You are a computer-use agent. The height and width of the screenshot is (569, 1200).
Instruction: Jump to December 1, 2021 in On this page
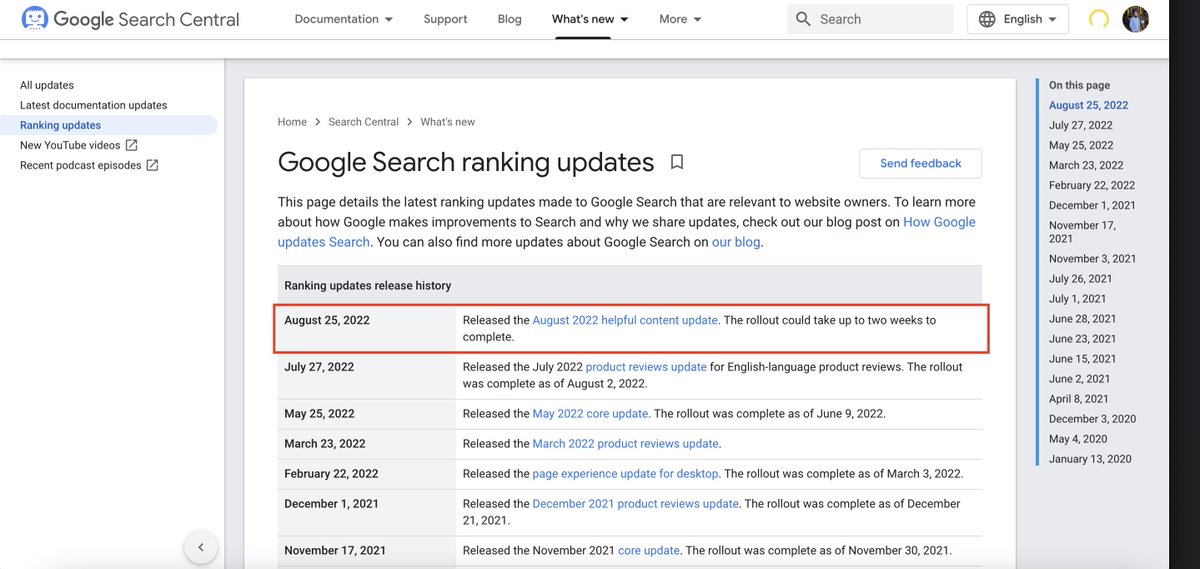(x=1092, y=205)
